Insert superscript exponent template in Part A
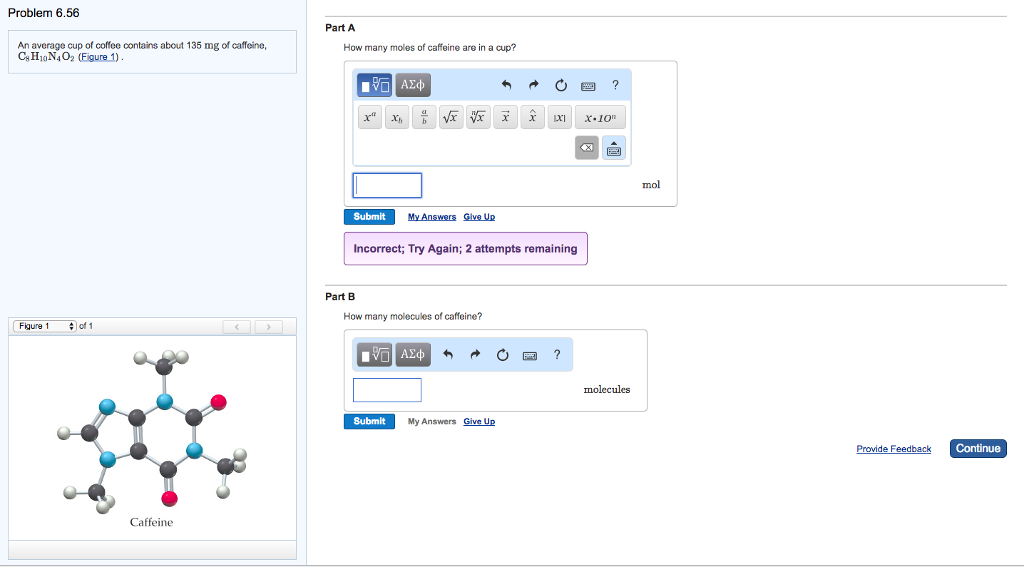The width and height of the screenshot is (1024, 567). (370, 118)
